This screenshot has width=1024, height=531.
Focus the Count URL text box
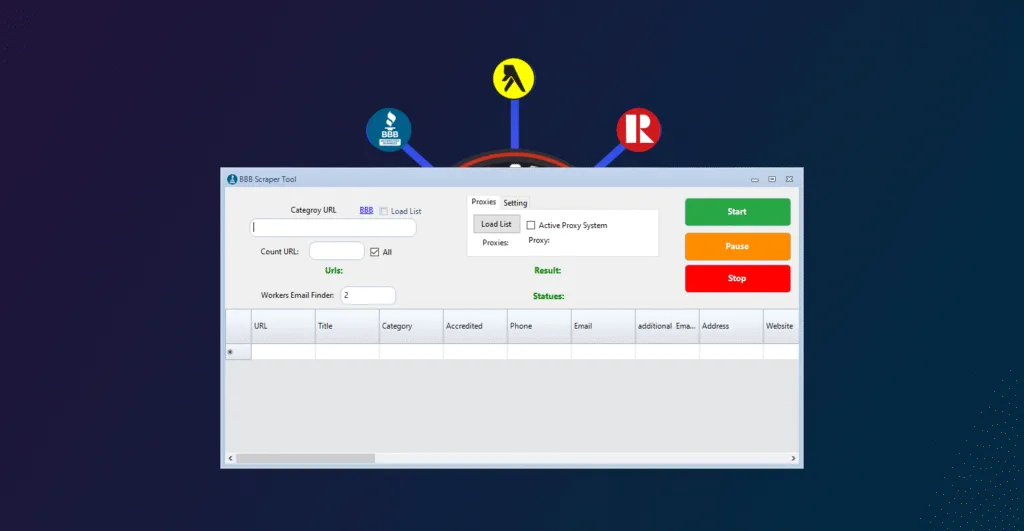(337, 251)
